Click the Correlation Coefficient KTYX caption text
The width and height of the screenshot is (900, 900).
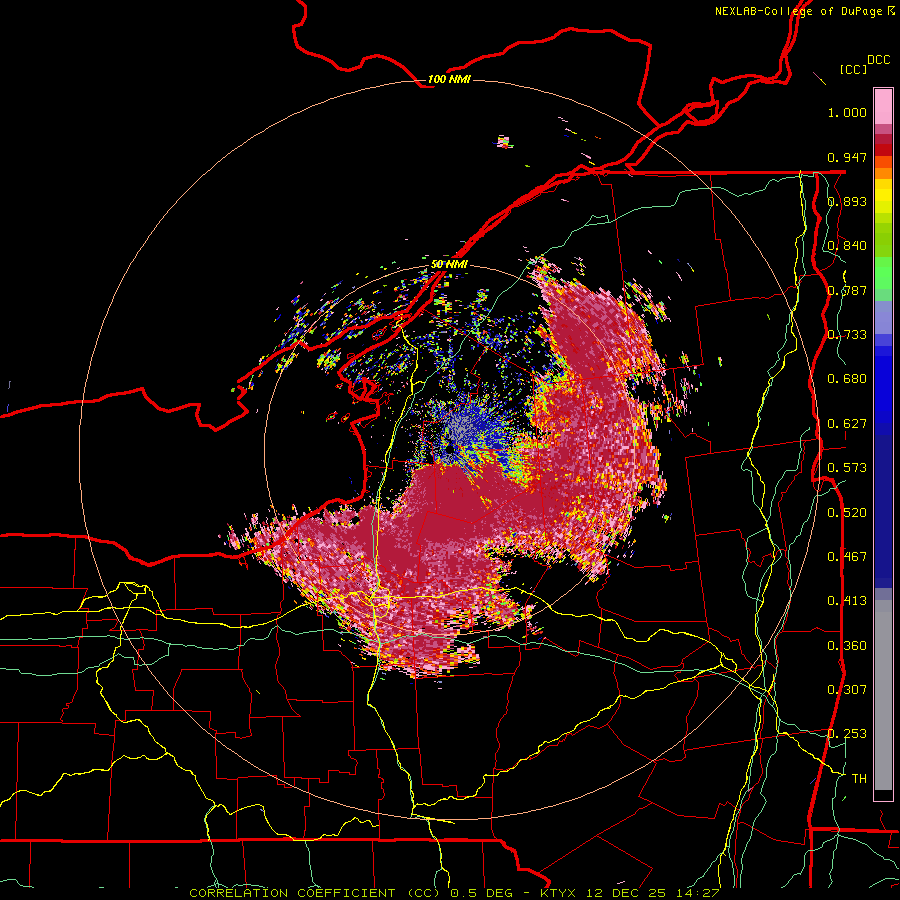[x=454, y=893]
